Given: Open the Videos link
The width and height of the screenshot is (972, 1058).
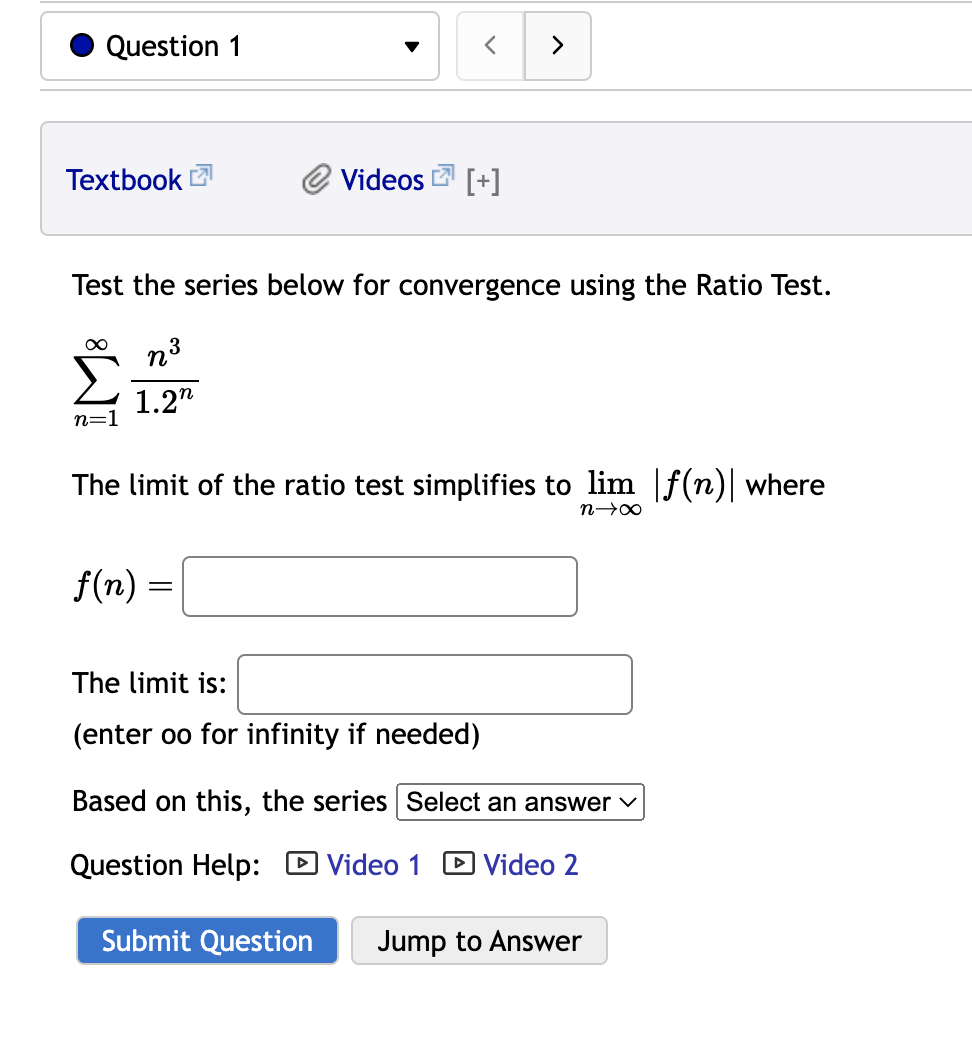Looking at the screenshot, I should tap(381, 180).
